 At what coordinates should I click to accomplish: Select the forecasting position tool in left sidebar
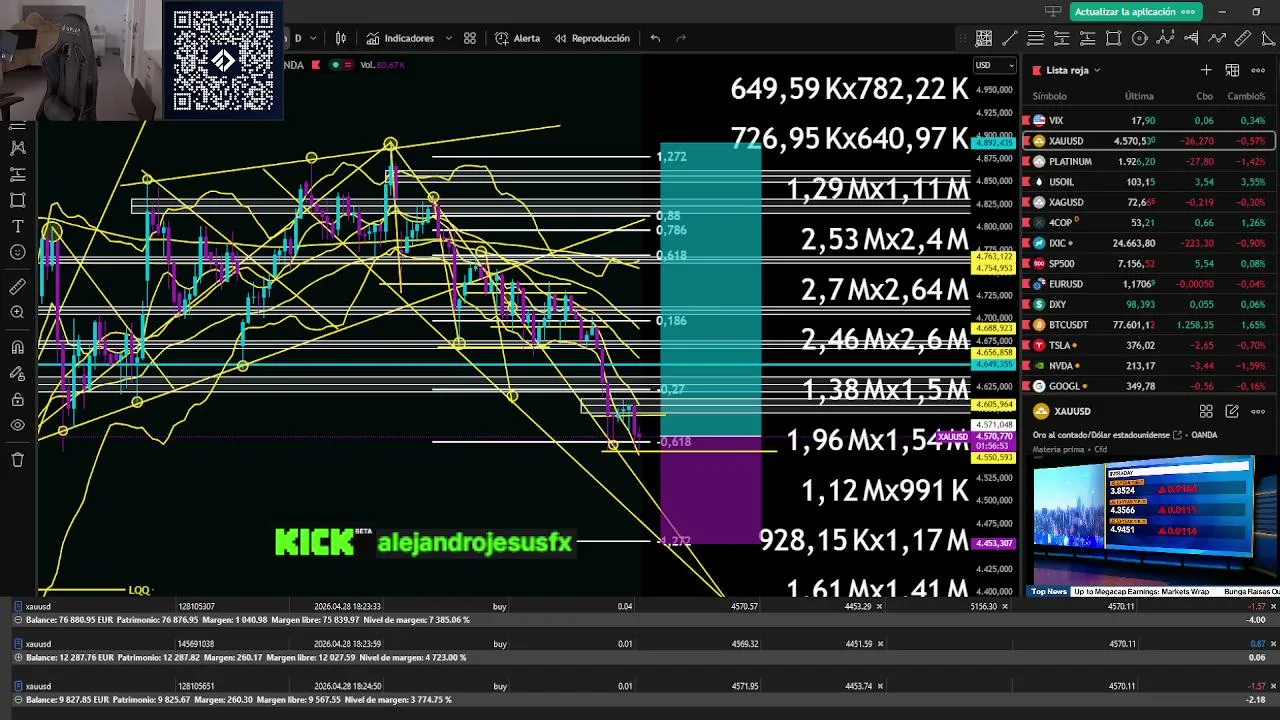[17, 173]
